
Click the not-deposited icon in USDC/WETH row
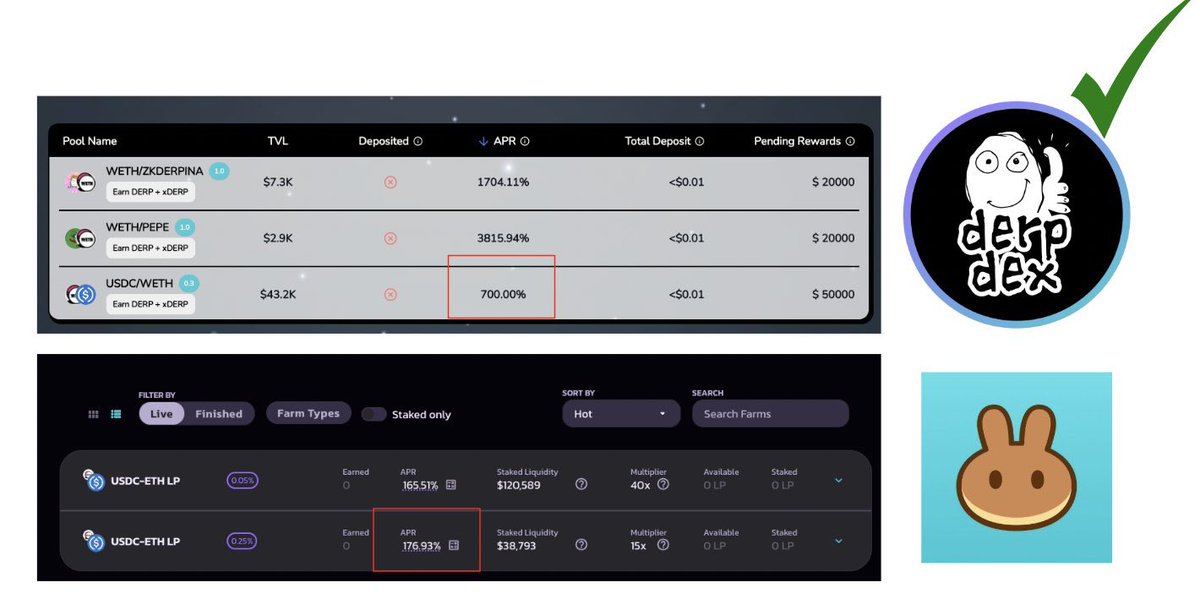point(391,294)
